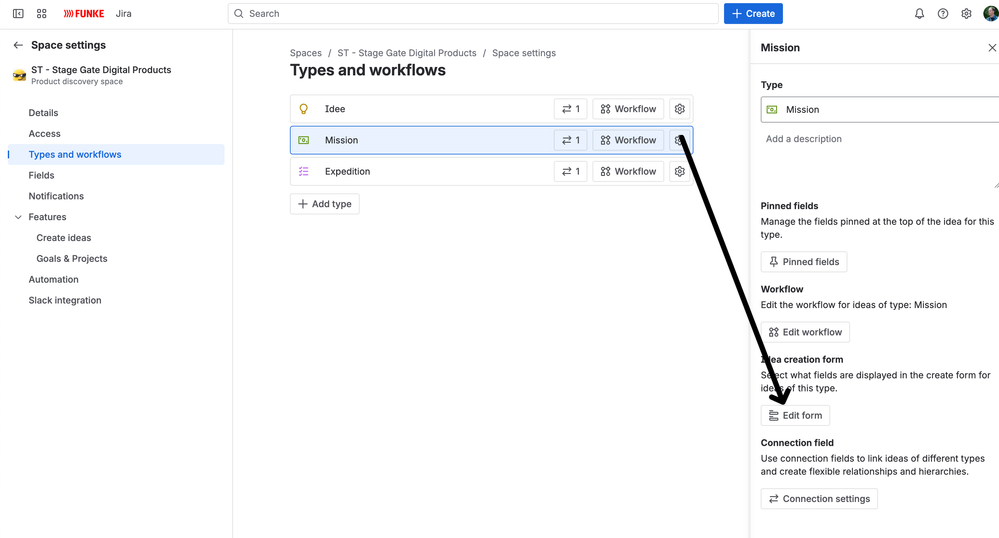Screen dimensions: 999x538
Task: Click the Expedition checklist type icon
Action: tap(304, 171)
